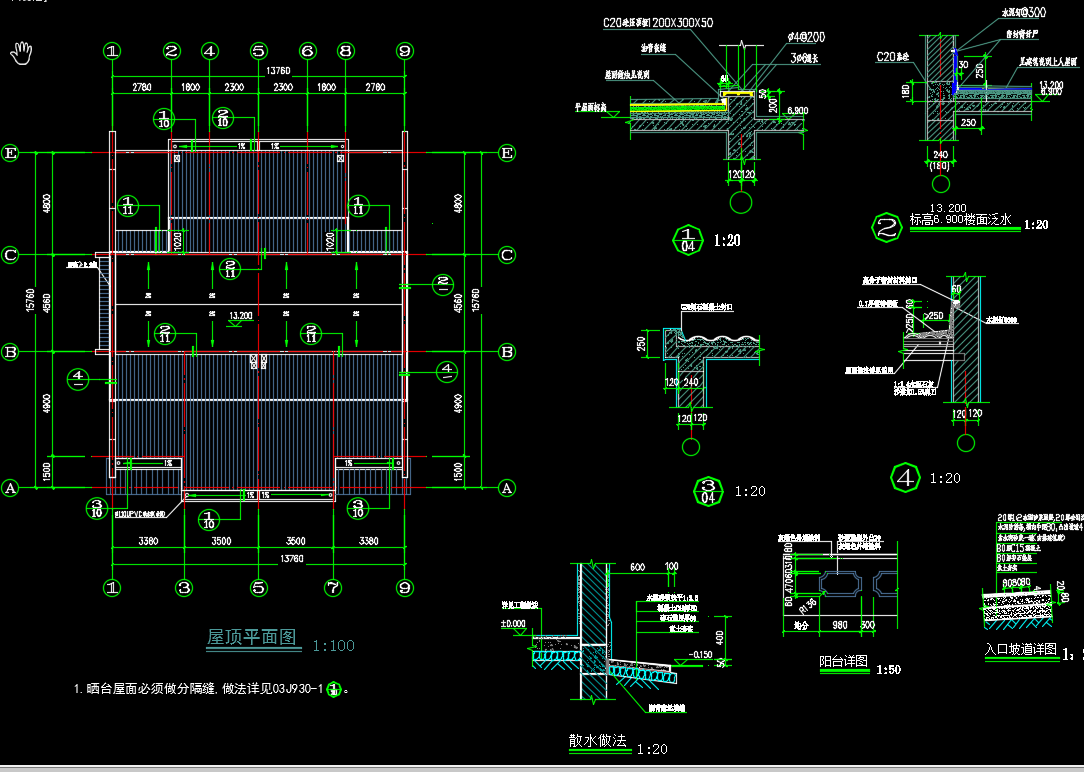The width and height of the screenshot is (1084, 772).
Task: Click the 1:50 scale label
Action: (x=888, y=670)
